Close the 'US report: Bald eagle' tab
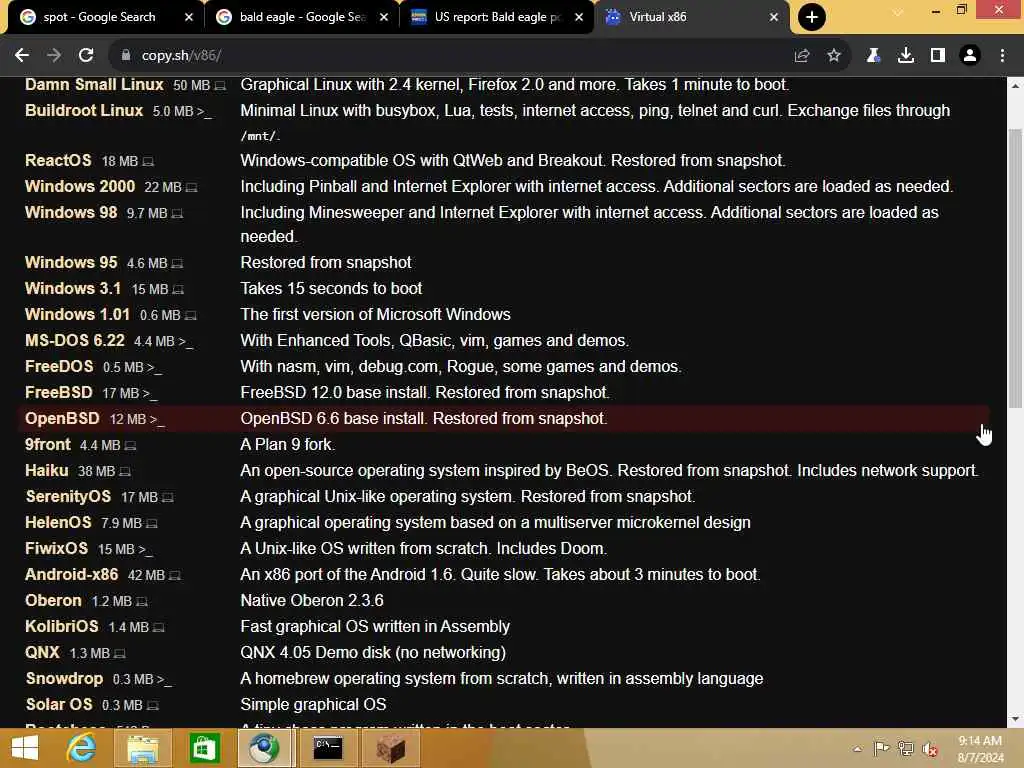Viewport: 1024px width, 768px height. point(579,17)
